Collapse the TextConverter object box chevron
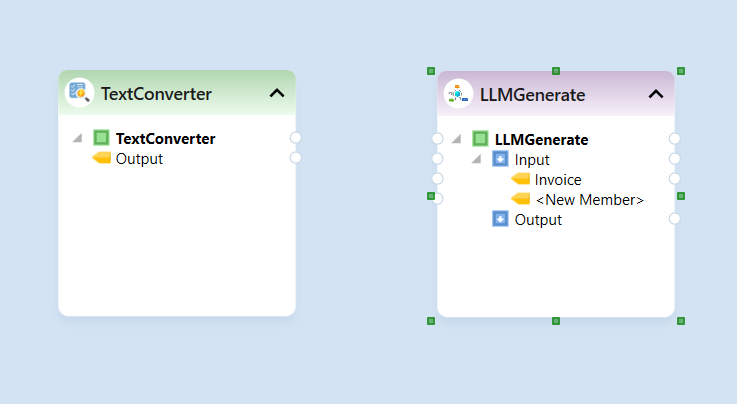Viewport: 737px width, 404px height. click(277, 93)
